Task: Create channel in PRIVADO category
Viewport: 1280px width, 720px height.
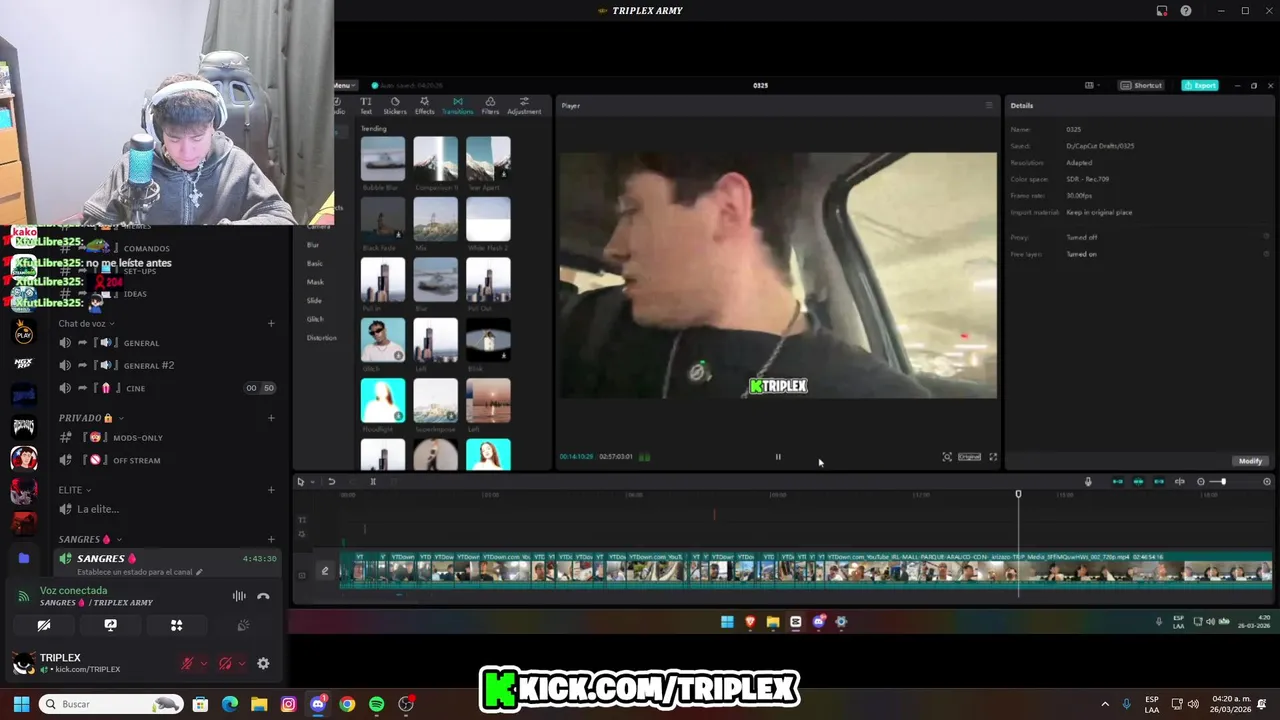Action: [x=271, y=418]
